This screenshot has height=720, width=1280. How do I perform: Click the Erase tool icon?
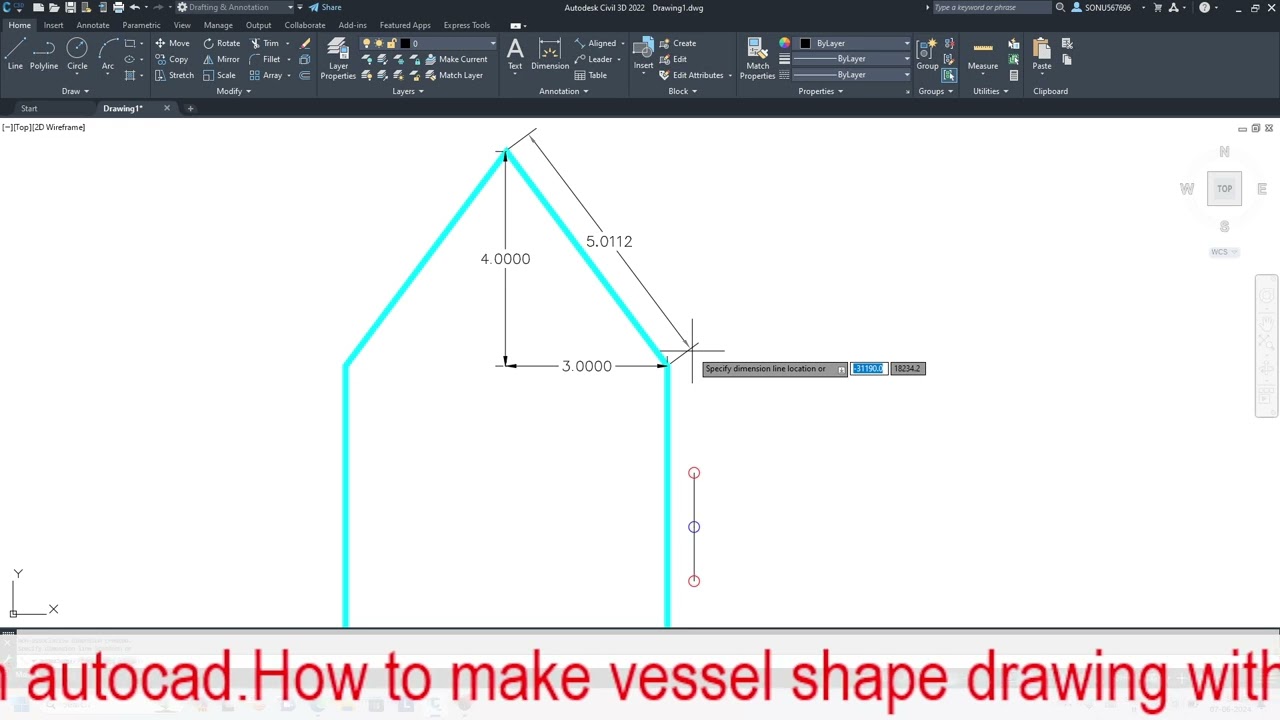coord(305,43)
